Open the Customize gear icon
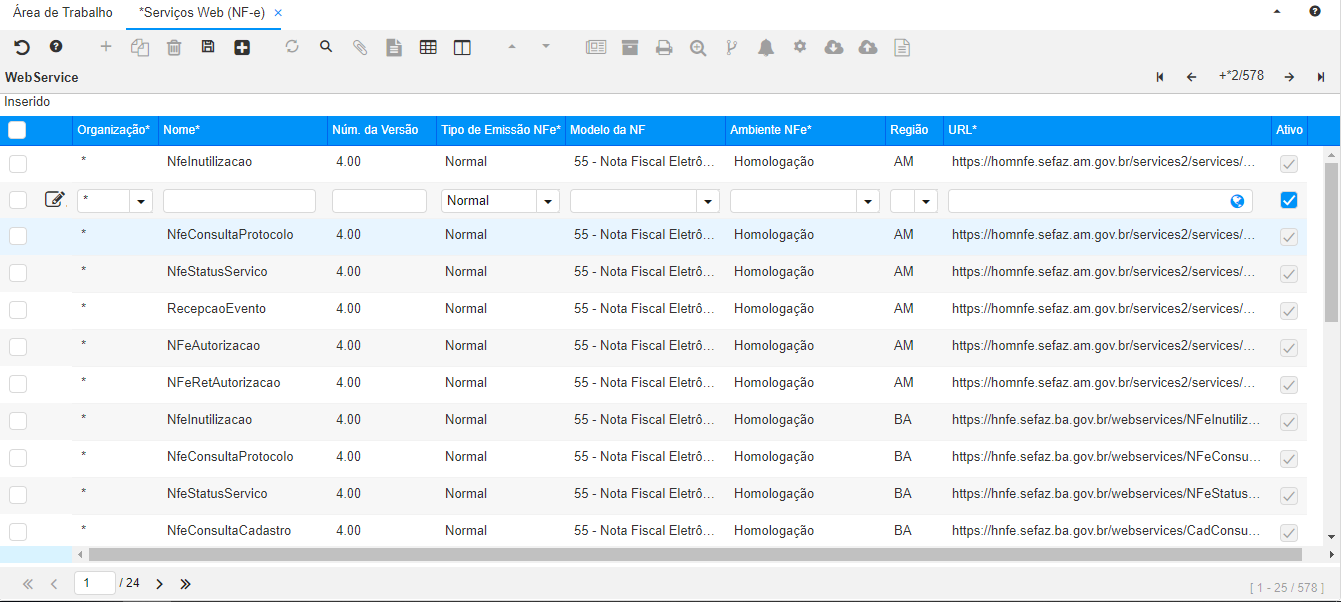This screenshot has width=1341, height=602. (x=800, y=47)
